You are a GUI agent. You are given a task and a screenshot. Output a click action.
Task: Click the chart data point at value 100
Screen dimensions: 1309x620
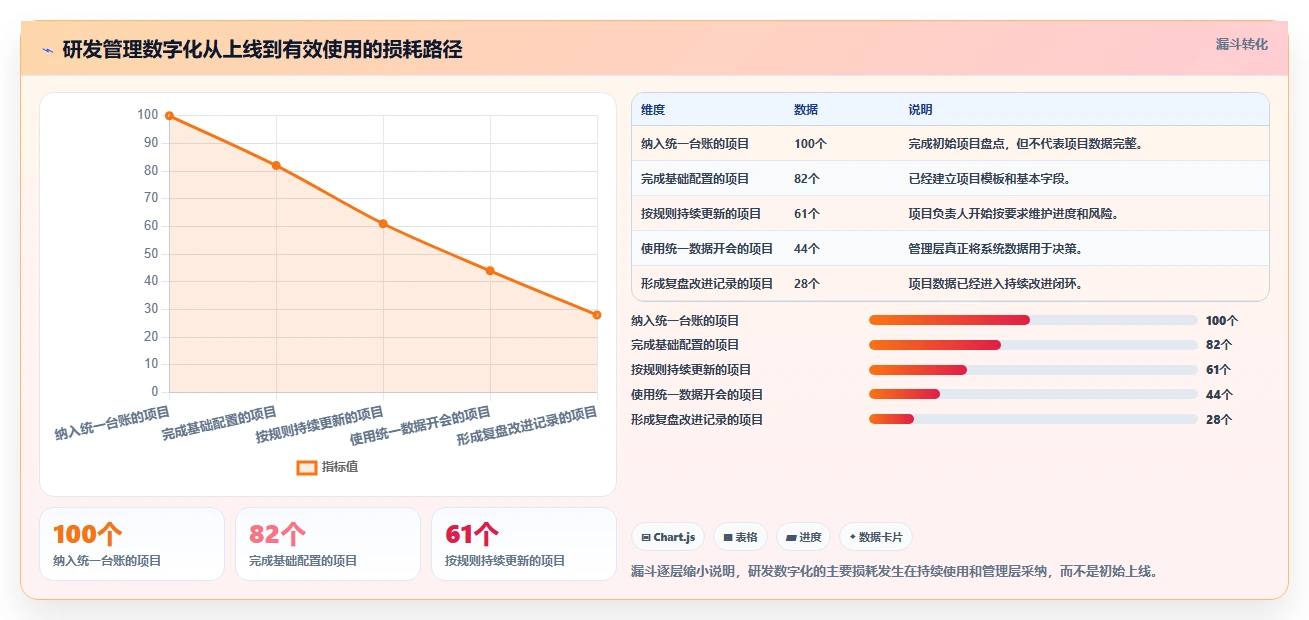[x=169, y=116]
